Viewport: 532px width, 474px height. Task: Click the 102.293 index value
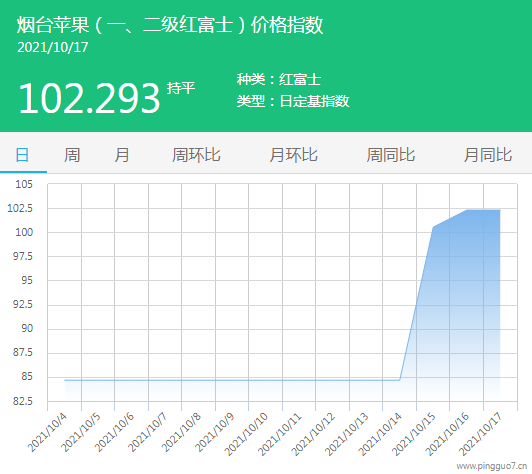[x=89, y=99]
